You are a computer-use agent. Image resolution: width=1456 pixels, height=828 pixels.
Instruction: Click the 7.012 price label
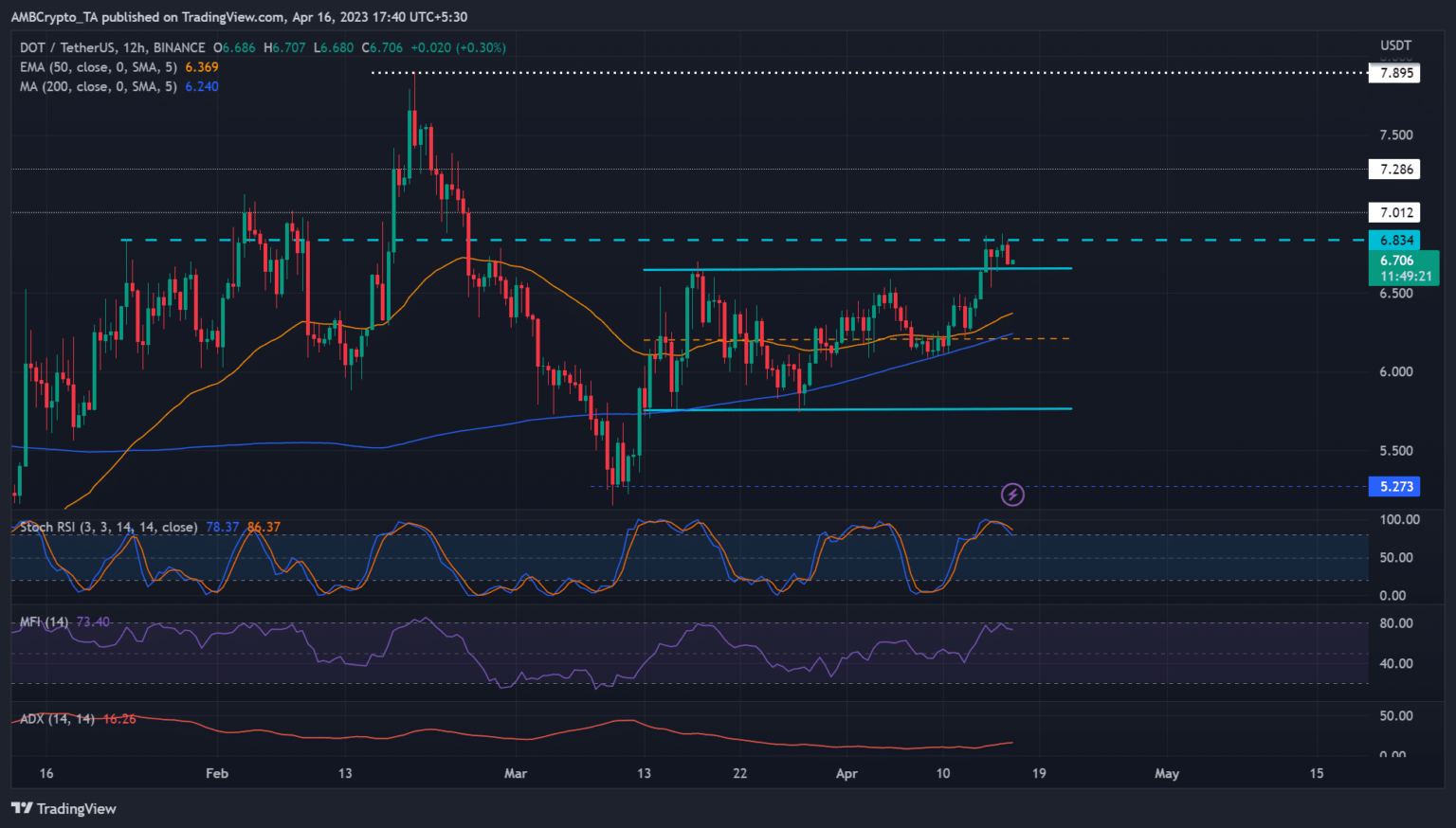[1394, 213]
